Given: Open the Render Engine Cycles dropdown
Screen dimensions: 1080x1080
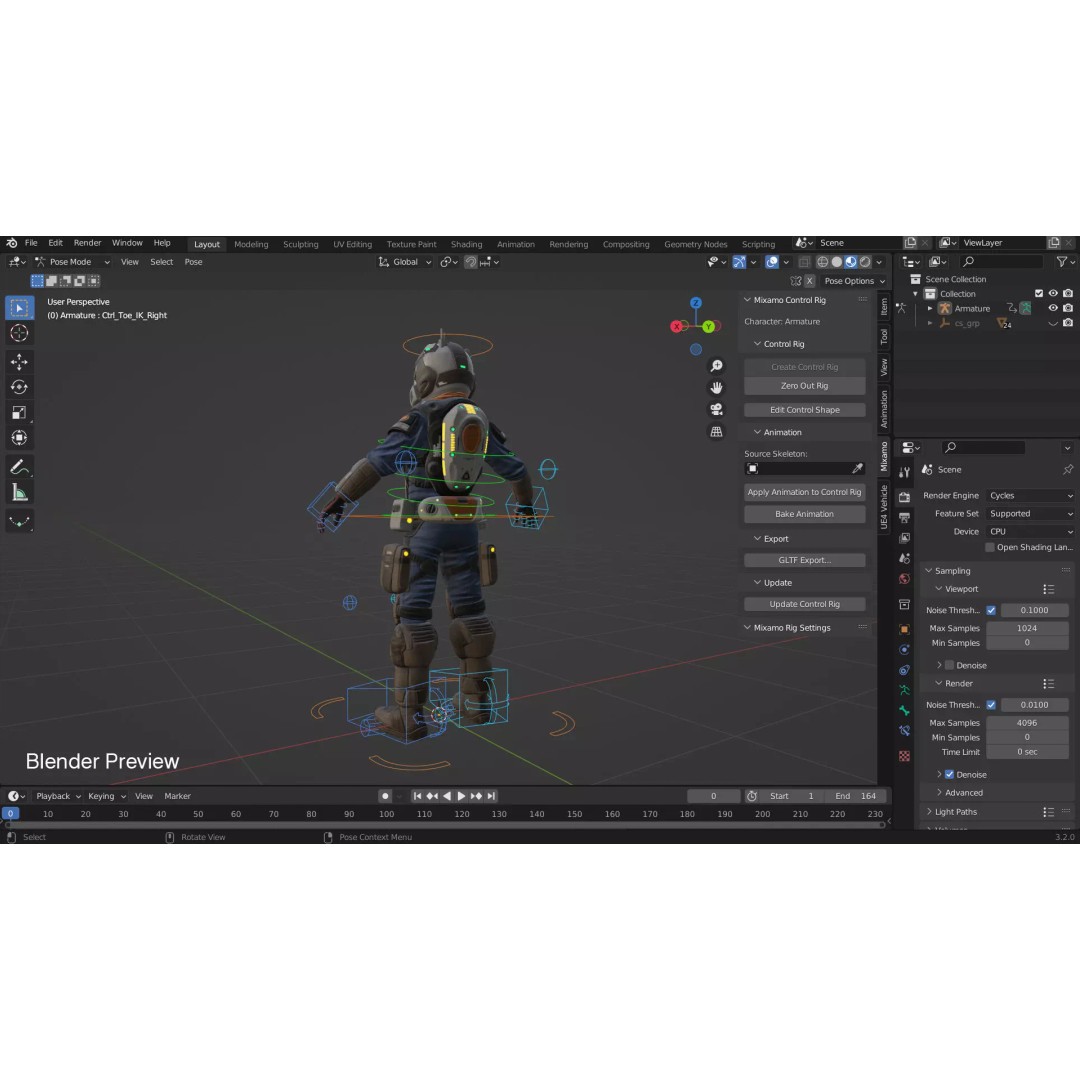Looking at the screenshot, I should pyautogui.click(x=1030, y=496).
